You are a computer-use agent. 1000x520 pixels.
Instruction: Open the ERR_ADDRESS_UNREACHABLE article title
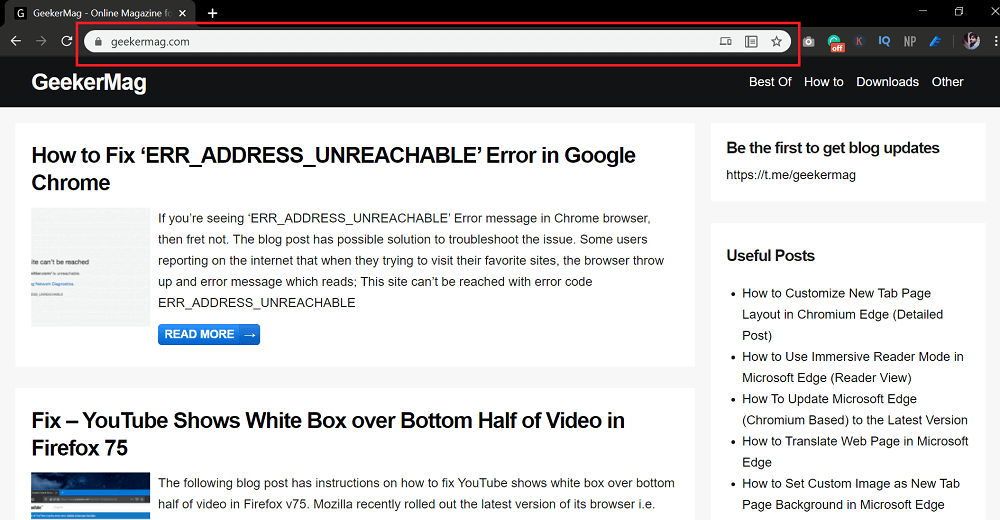[334, 169]
